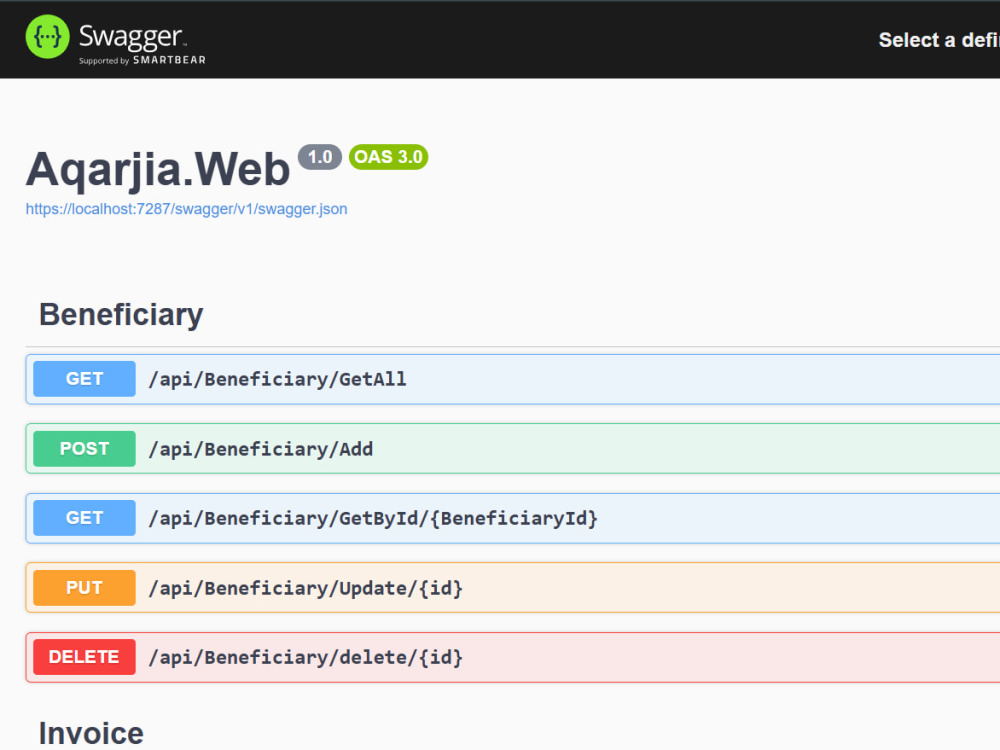Image resolution: width=1000 pixels, height=750 pixels.
Task: Expand the /api/Beneficiary/GetAll endpoint path
Action: 277,379
